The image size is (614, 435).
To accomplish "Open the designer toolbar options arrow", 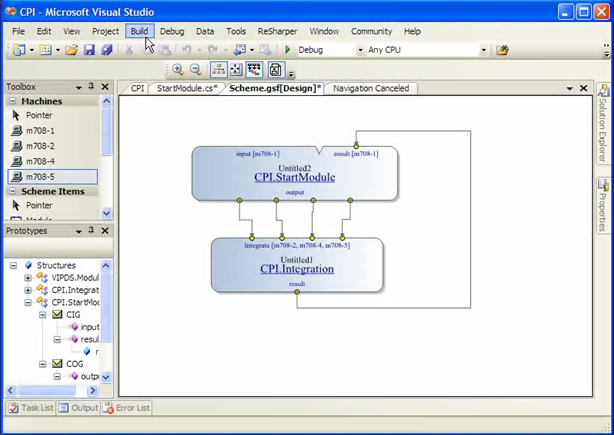I will (x=291, y=74).
